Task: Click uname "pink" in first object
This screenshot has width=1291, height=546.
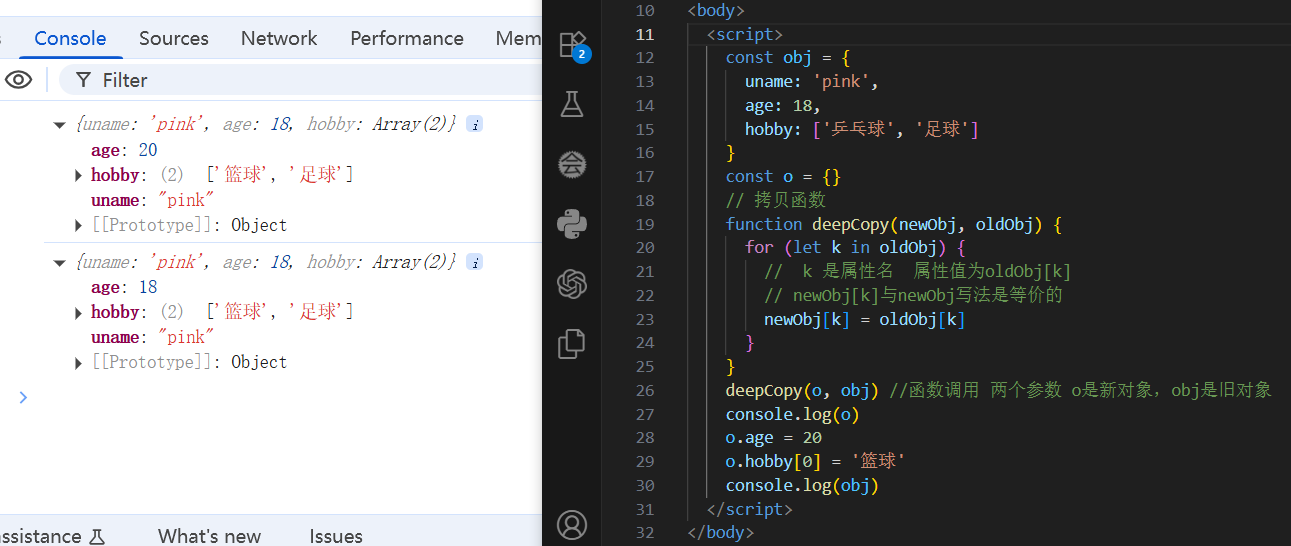Action: pos(153,200)
